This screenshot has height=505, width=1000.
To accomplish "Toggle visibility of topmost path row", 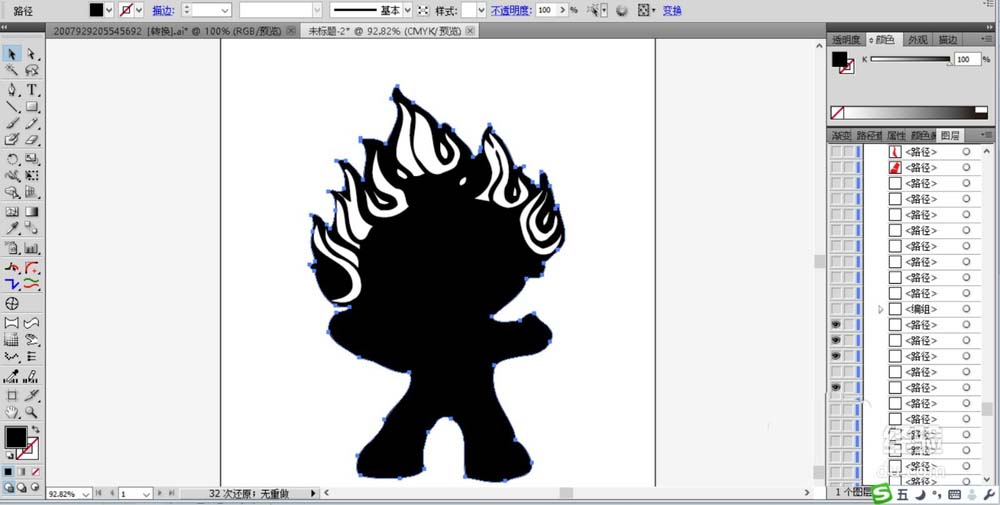I will [835, 152].
